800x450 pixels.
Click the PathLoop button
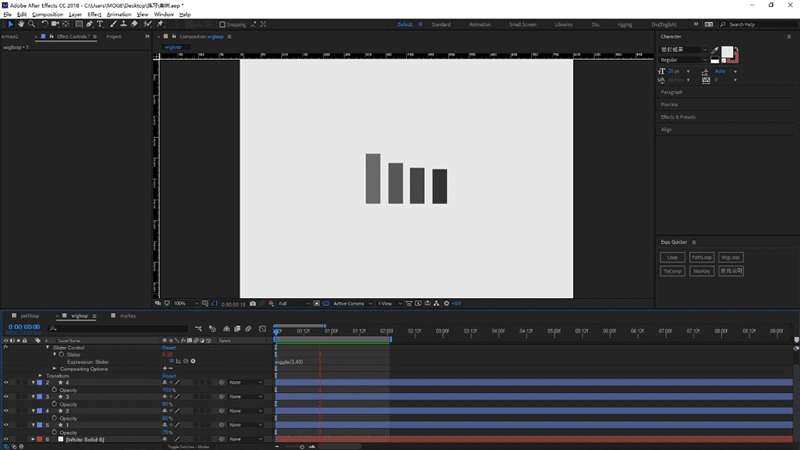tap(702, 257)
